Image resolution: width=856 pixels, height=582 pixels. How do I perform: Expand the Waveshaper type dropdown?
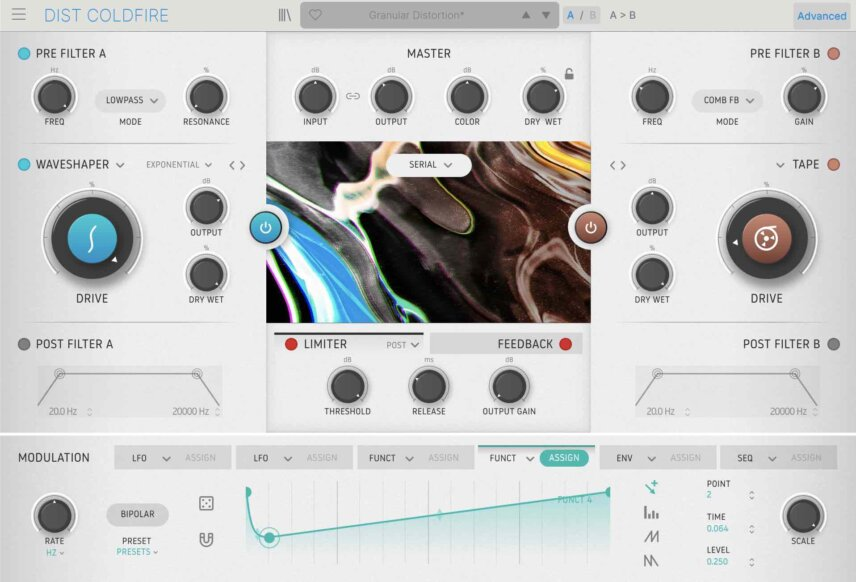[120, 165]
